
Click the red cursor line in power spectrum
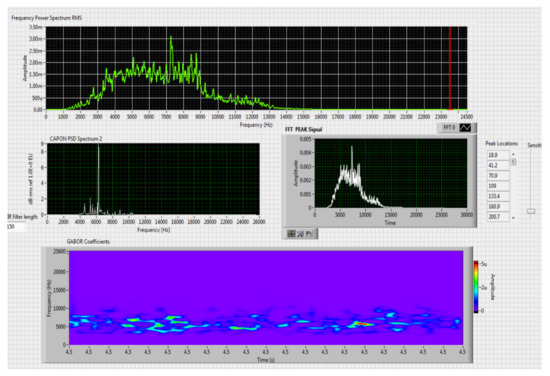450,68
